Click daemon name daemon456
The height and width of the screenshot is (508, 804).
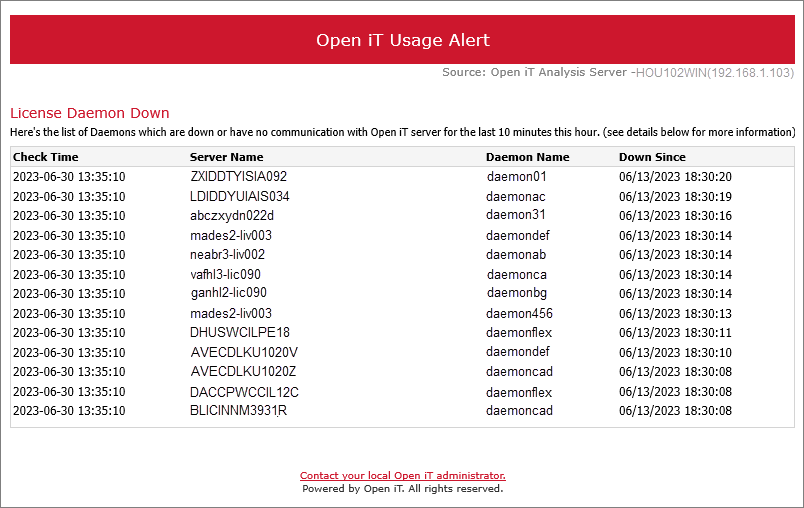pyautogui.click(x=519, y=313)
